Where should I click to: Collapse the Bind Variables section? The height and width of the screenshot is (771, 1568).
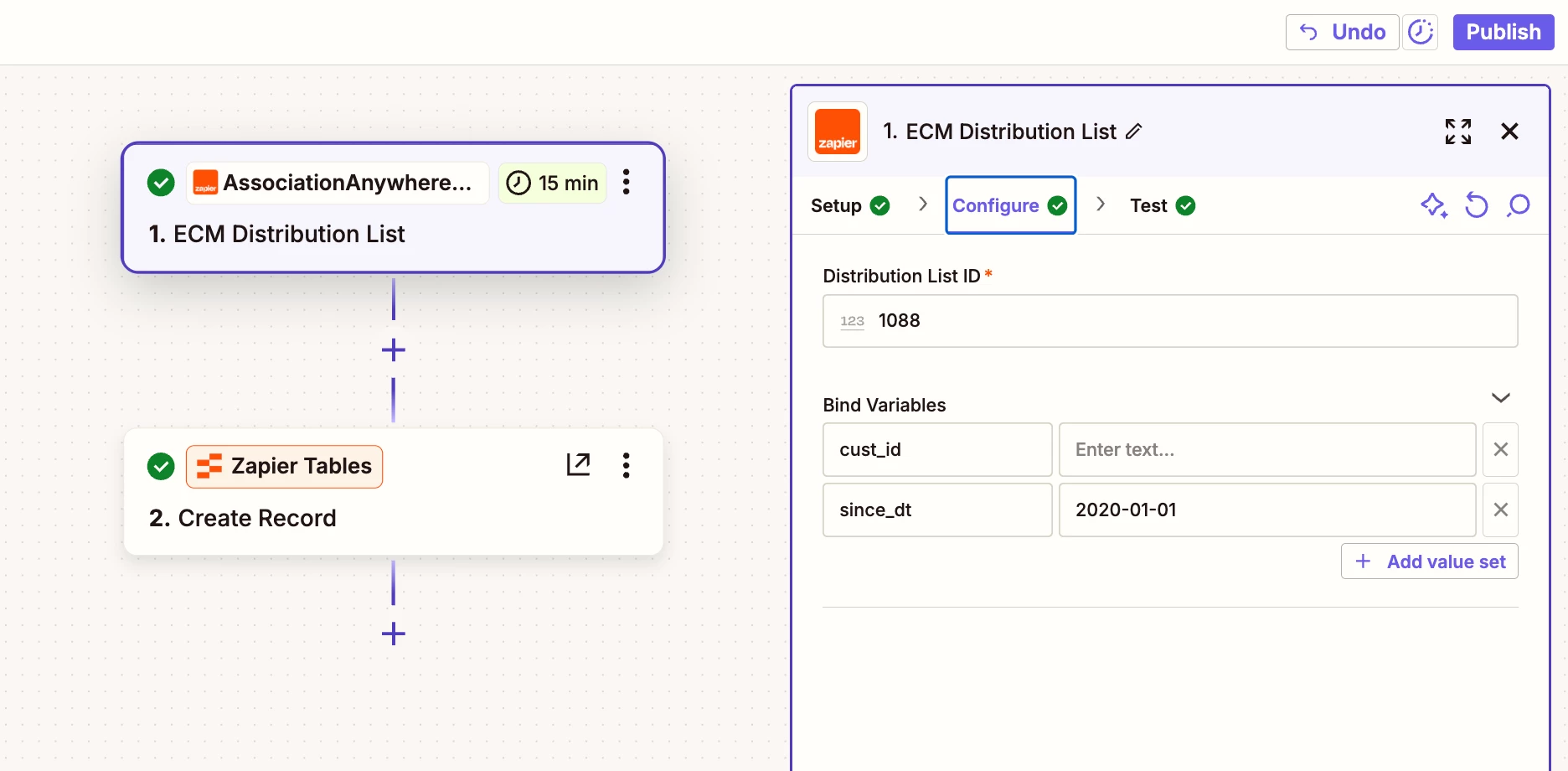(x=1500, y=397)
